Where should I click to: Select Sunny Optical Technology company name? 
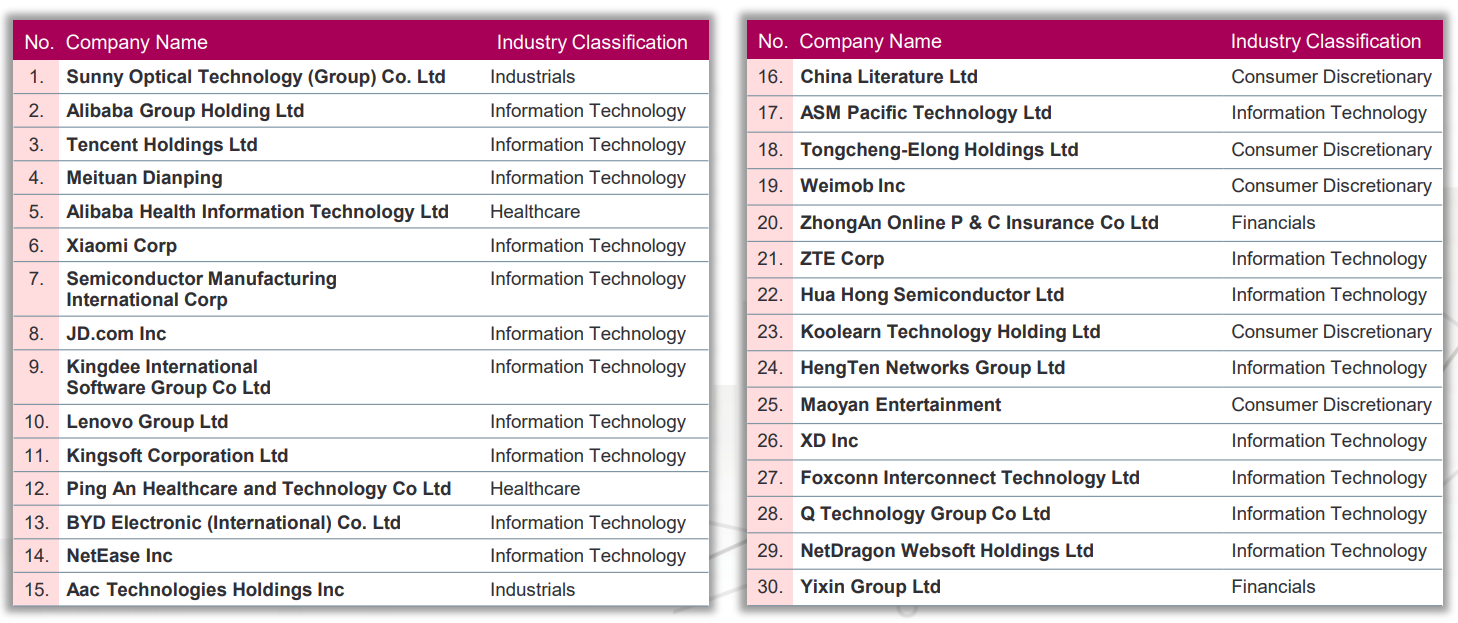(x=255, y=77)
